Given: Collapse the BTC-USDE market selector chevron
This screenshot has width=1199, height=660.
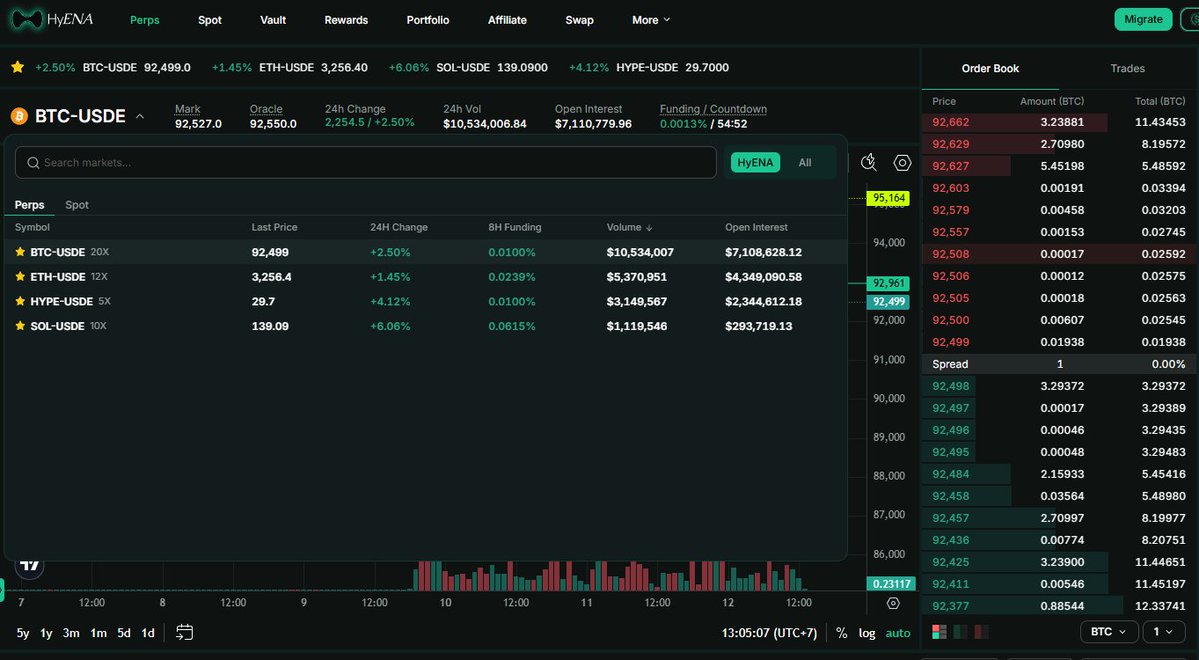Looking at the screenshot, I should pos(140,116).
